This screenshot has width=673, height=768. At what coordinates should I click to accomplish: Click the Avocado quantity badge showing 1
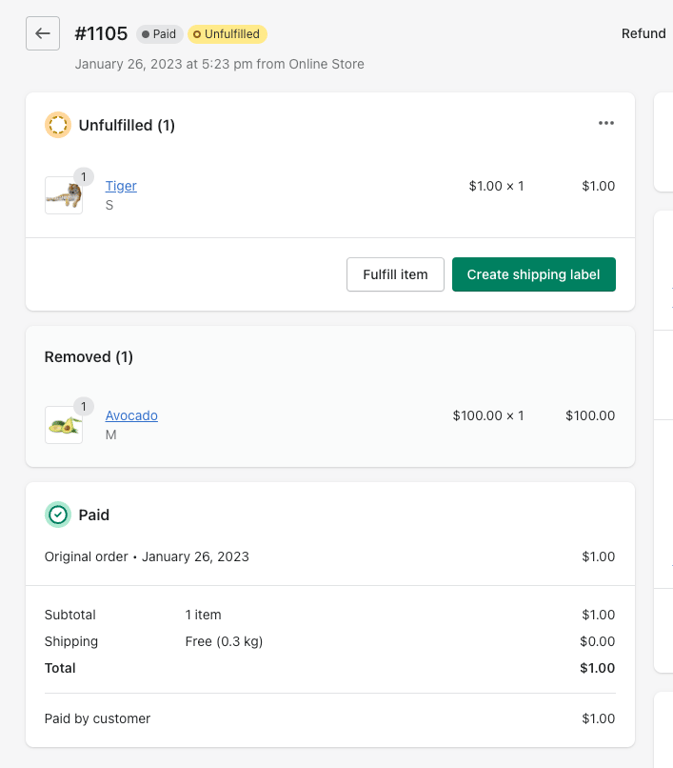coord(84,407)
